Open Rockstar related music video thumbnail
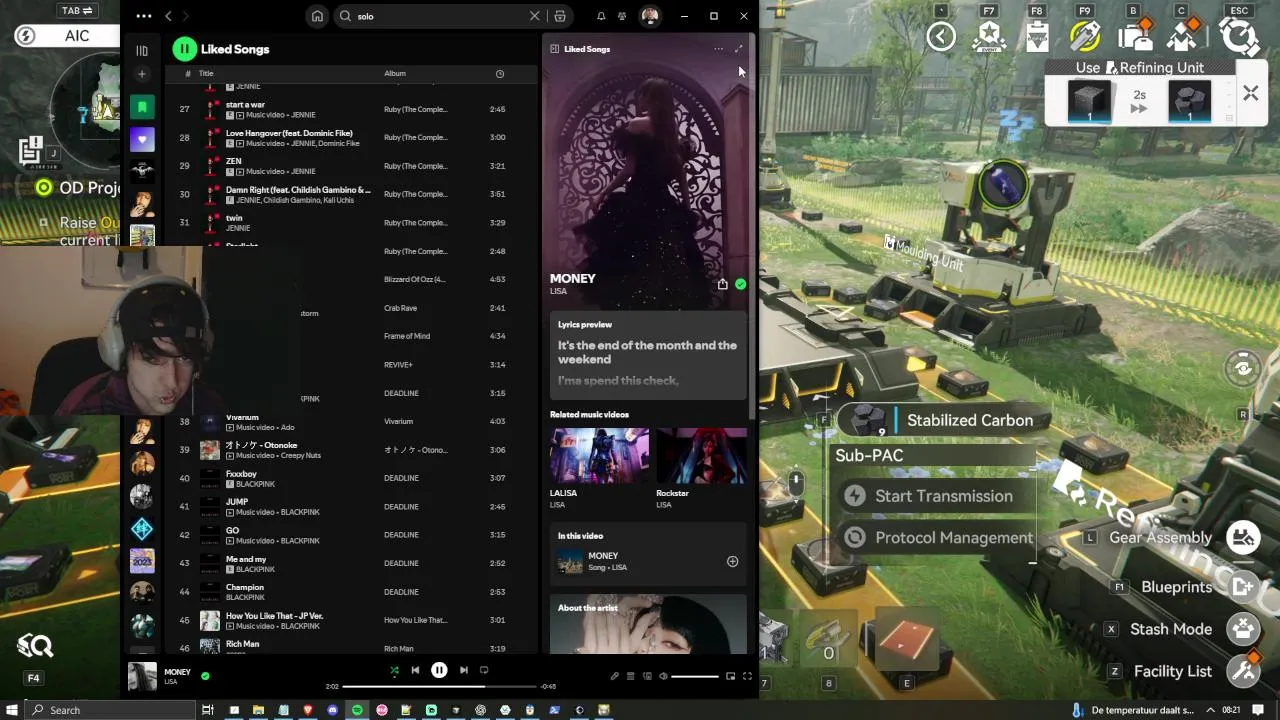1280x720 pixels. click(x=701, y=456)
